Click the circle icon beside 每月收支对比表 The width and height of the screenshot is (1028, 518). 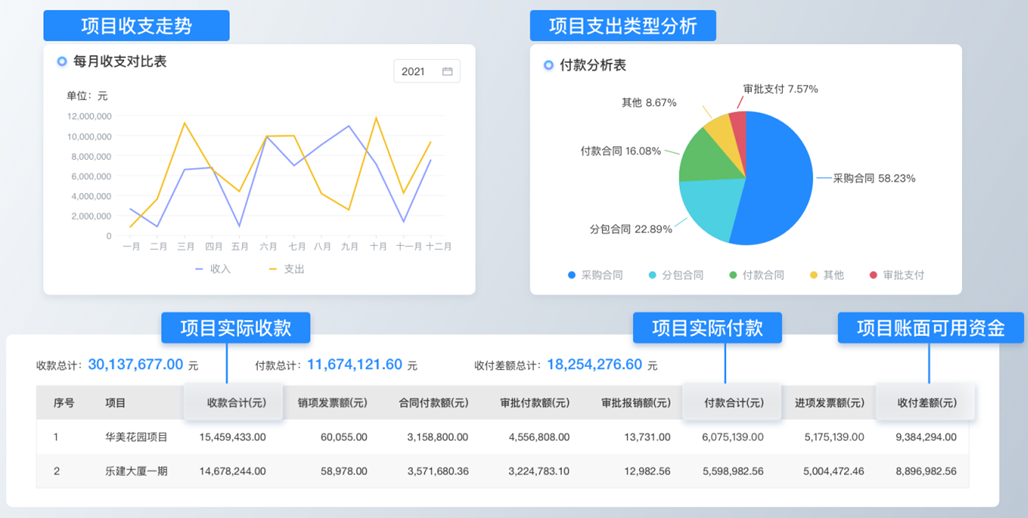coord(62,62)
